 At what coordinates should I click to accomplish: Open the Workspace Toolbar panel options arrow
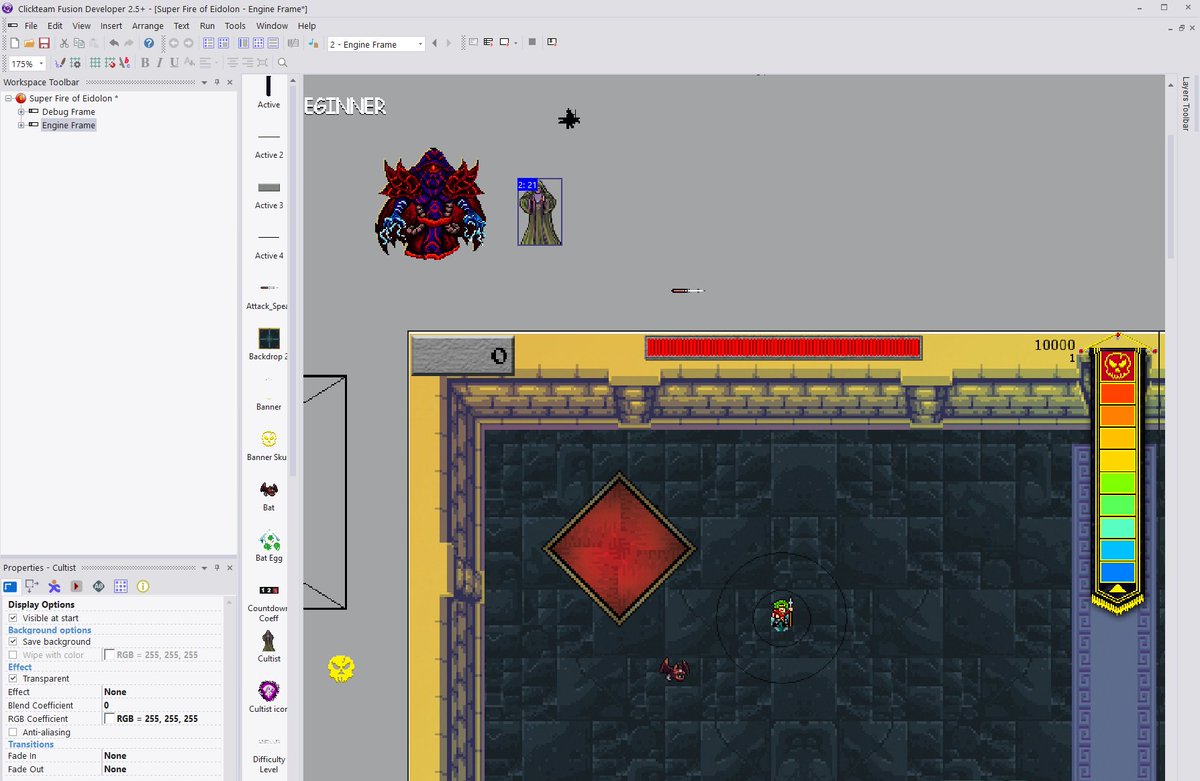[204, 82]
